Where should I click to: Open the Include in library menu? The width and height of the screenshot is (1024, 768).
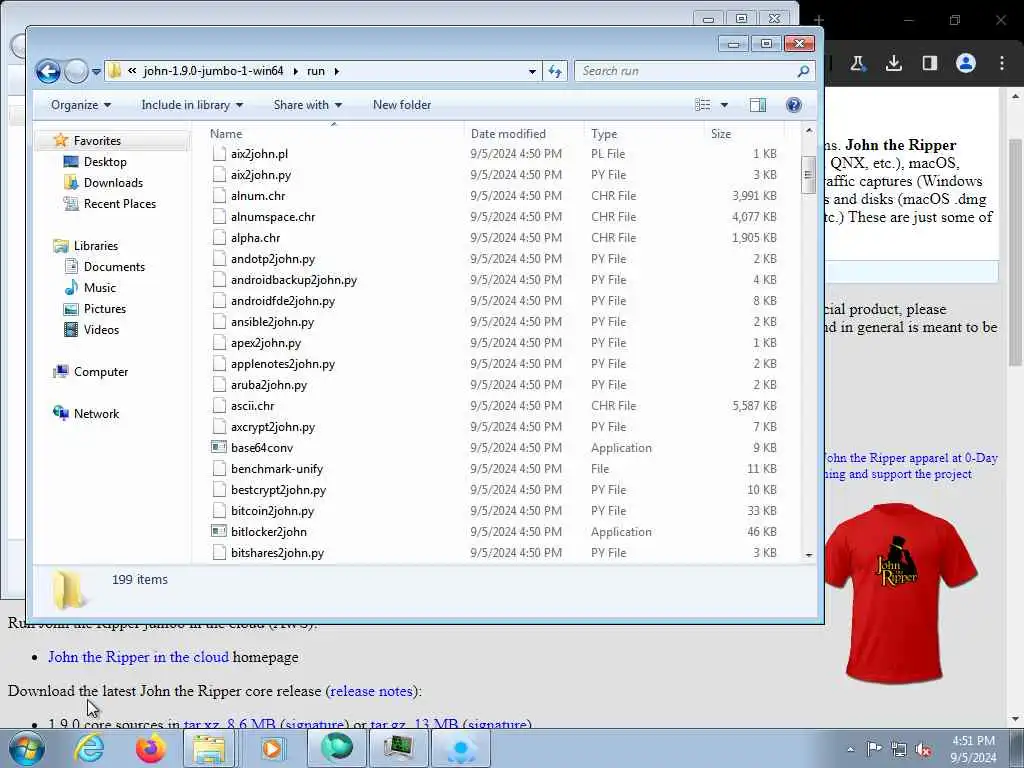(192, 105)
